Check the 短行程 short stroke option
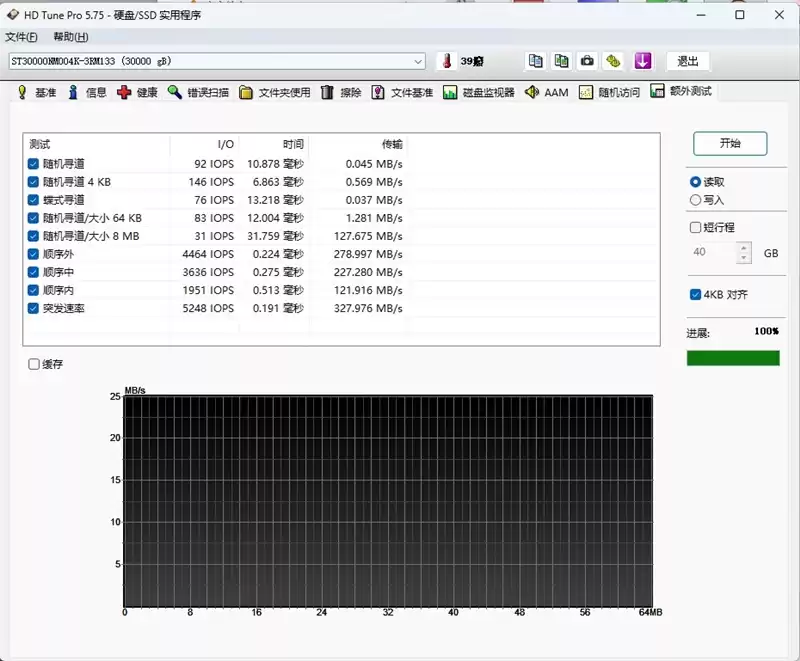The image size is (800, 661). point(694,227)
